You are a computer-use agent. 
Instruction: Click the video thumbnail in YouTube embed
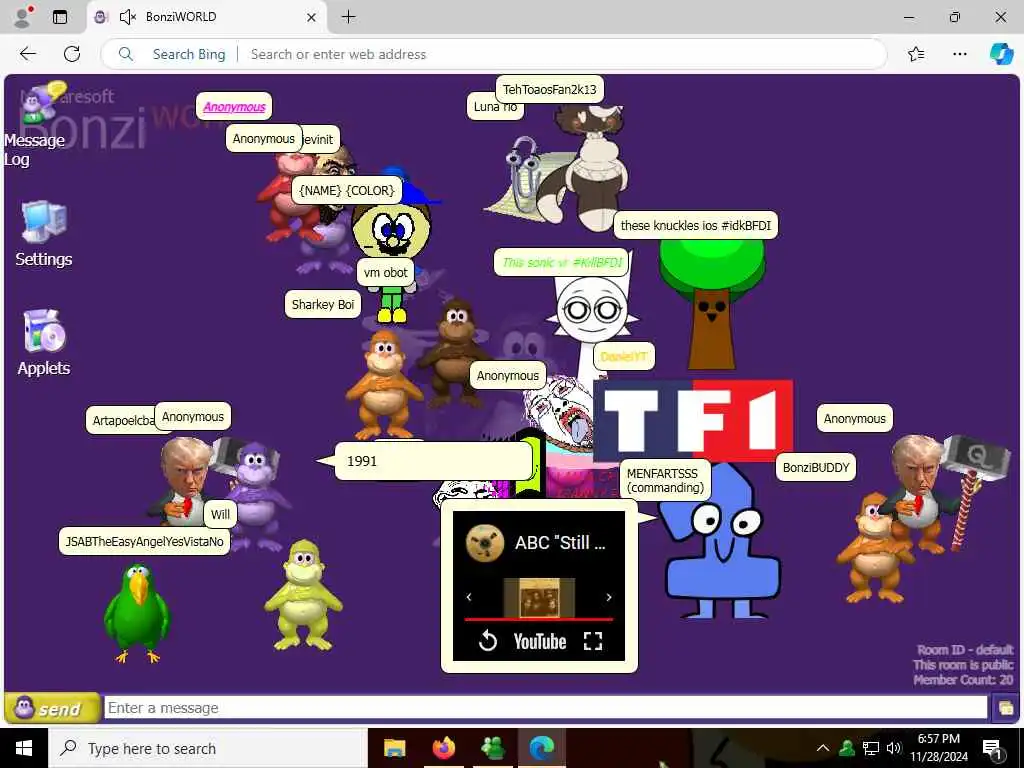click(x=539, y=597)
